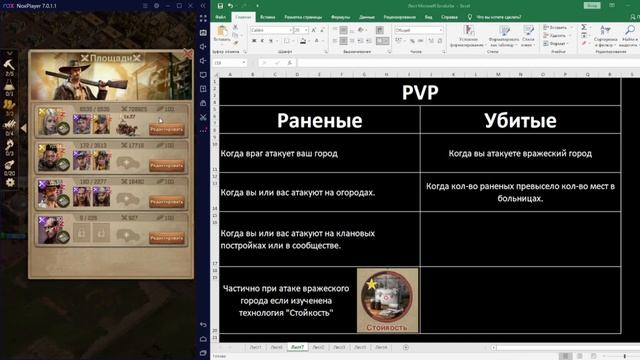Close the Площади panel with red X
This screenshot has width=640, height=360.
[188, 53]
